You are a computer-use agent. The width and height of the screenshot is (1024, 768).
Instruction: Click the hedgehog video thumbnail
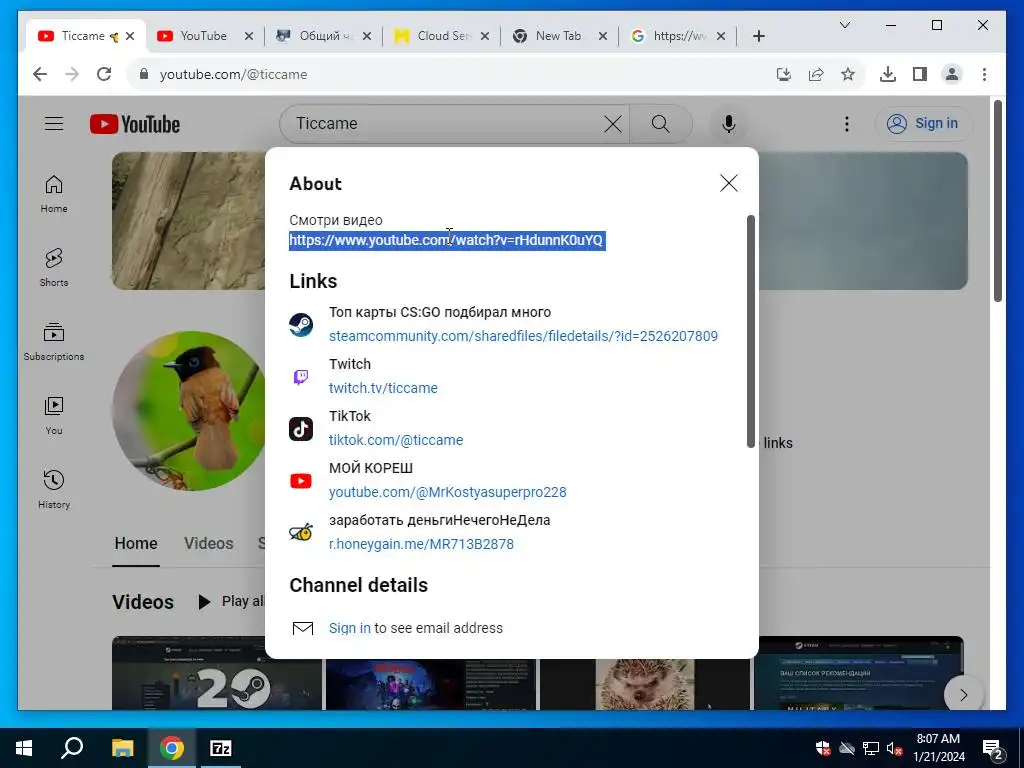(x=645, y=683)
